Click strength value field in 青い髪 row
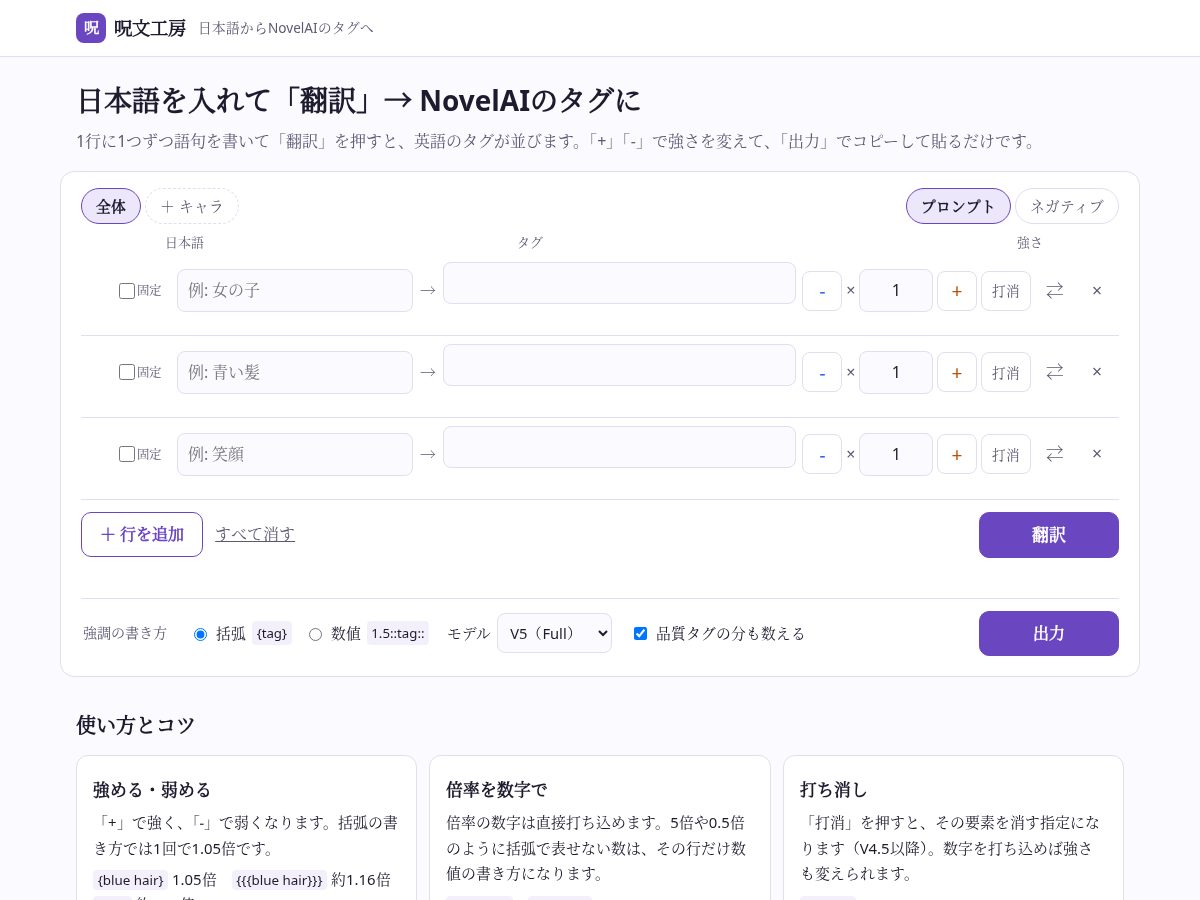The height and width of the screenshot is (900, 1200). pos(896,372)
